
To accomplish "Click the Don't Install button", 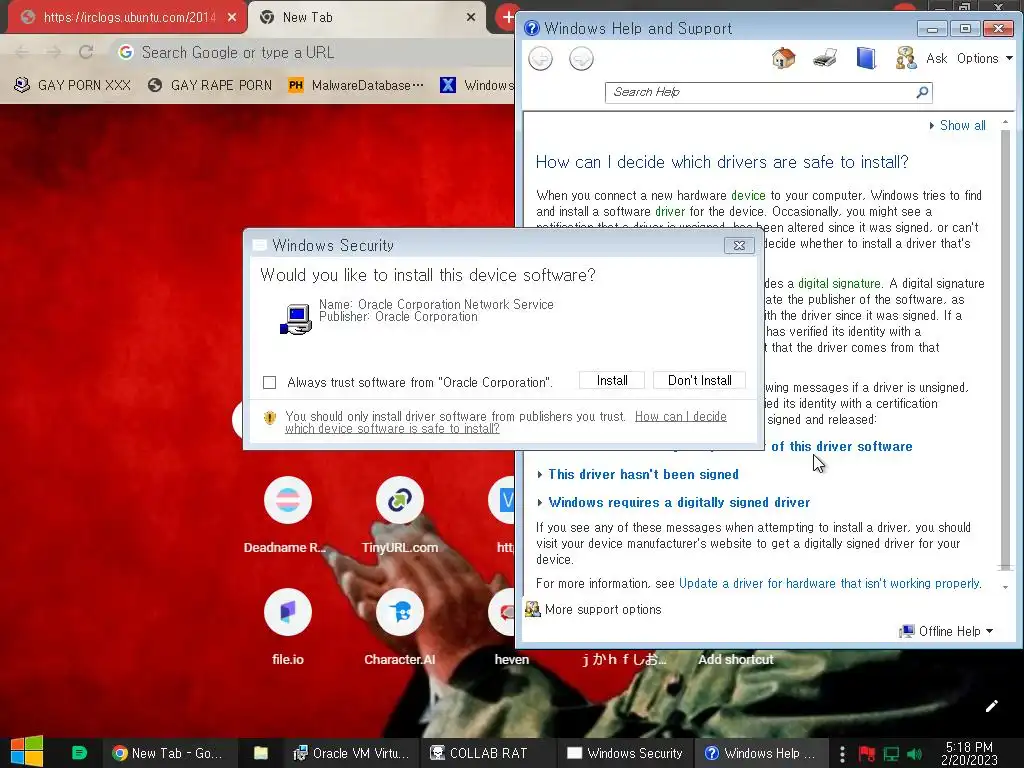I will pyautogui.click(x=699, y=381).
